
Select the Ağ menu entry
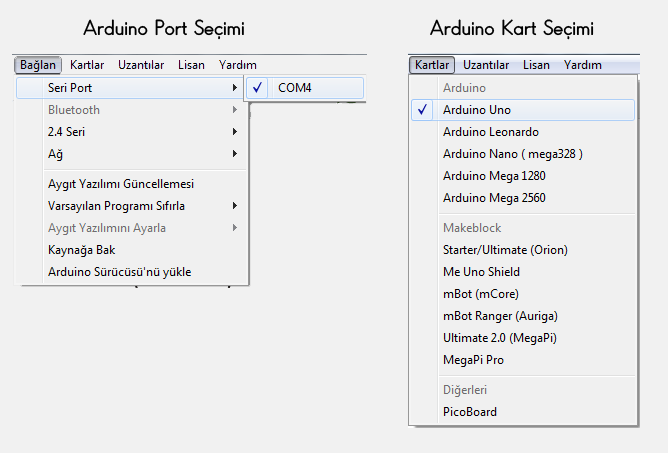click(x=130, y=154)
